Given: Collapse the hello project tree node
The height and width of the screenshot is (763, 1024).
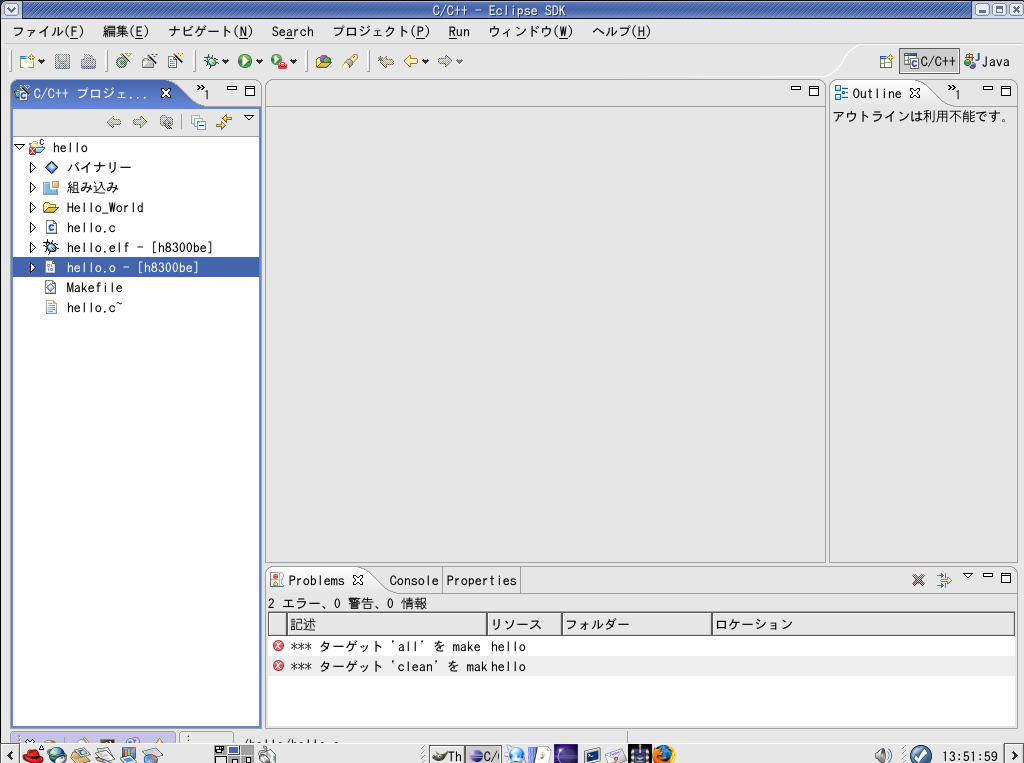Looking at the screenshot, I should click(x=20, y=148).
